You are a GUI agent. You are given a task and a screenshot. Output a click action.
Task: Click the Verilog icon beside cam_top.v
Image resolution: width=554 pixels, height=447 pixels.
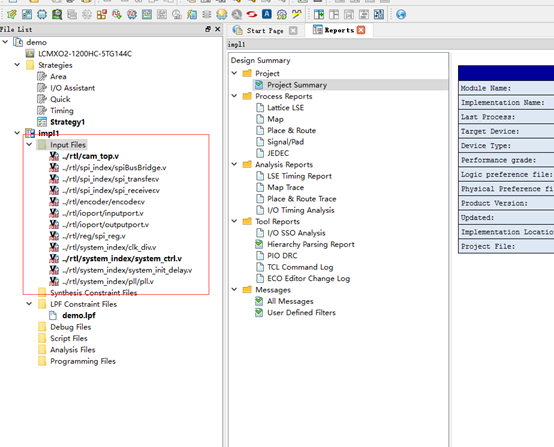coord(54,156)
